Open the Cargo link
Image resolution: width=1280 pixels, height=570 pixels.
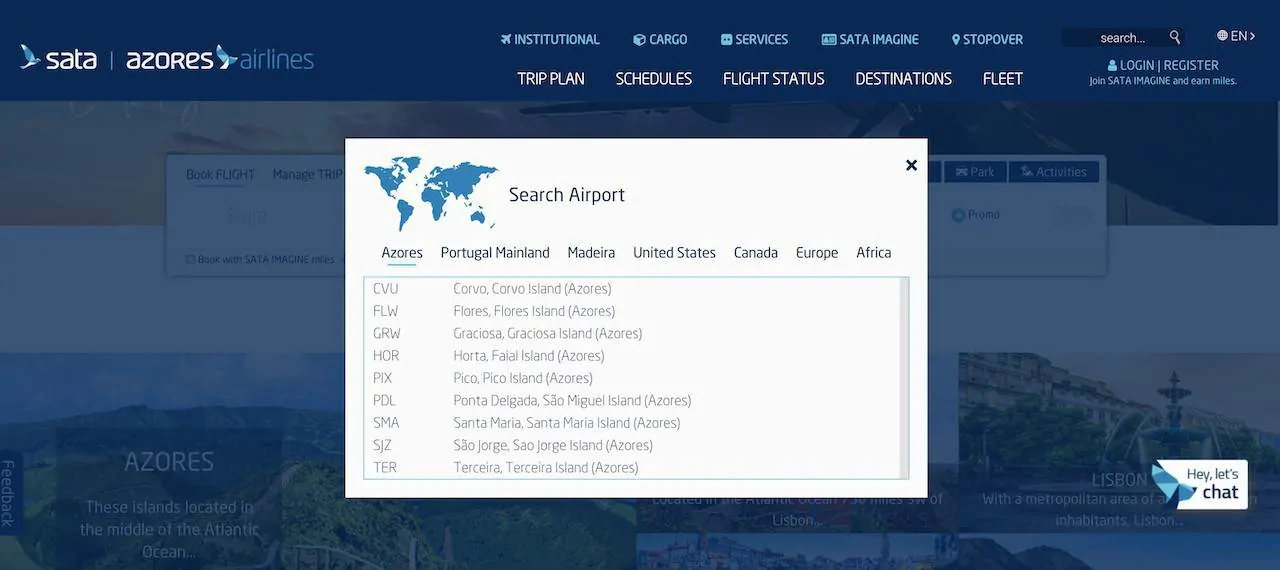(x=660, y=40)
